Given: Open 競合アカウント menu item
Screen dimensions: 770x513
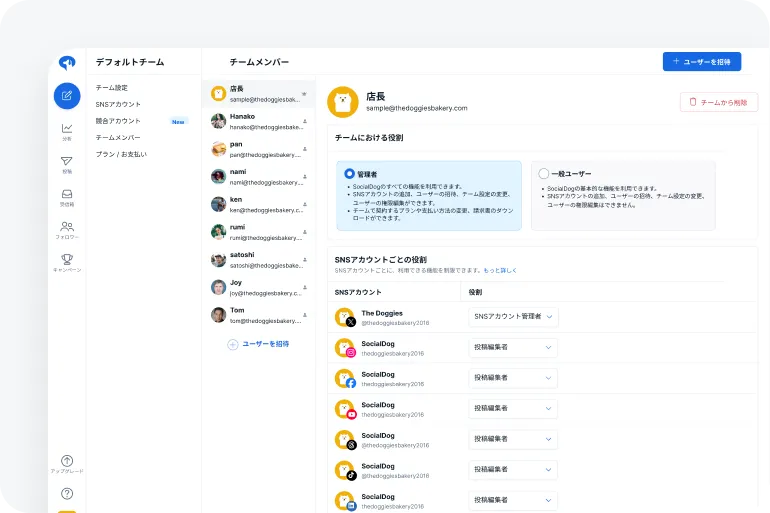Looking at the screenshot, I should (x=118, y=121).
